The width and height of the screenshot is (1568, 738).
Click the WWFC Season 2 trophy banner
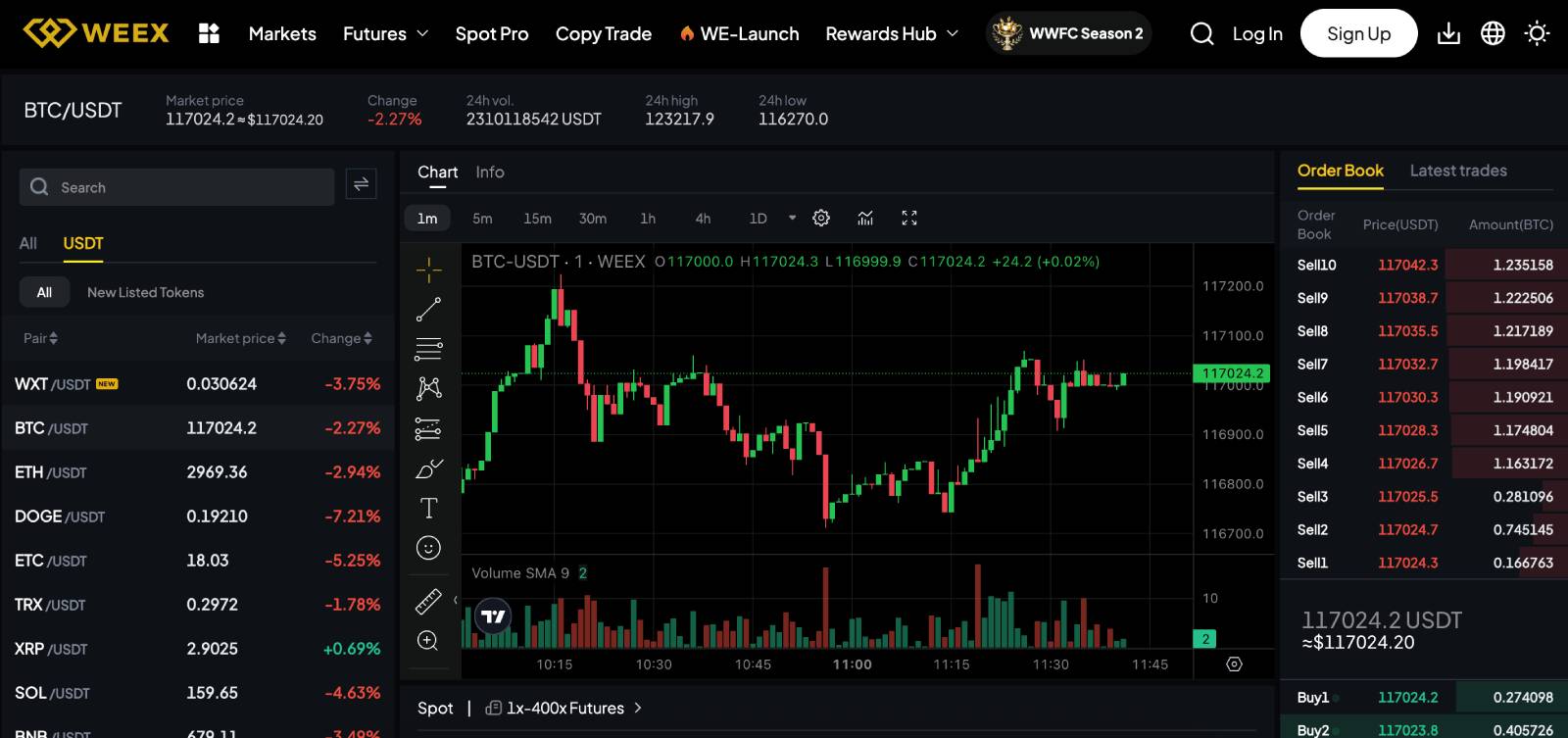point(1068,33)
